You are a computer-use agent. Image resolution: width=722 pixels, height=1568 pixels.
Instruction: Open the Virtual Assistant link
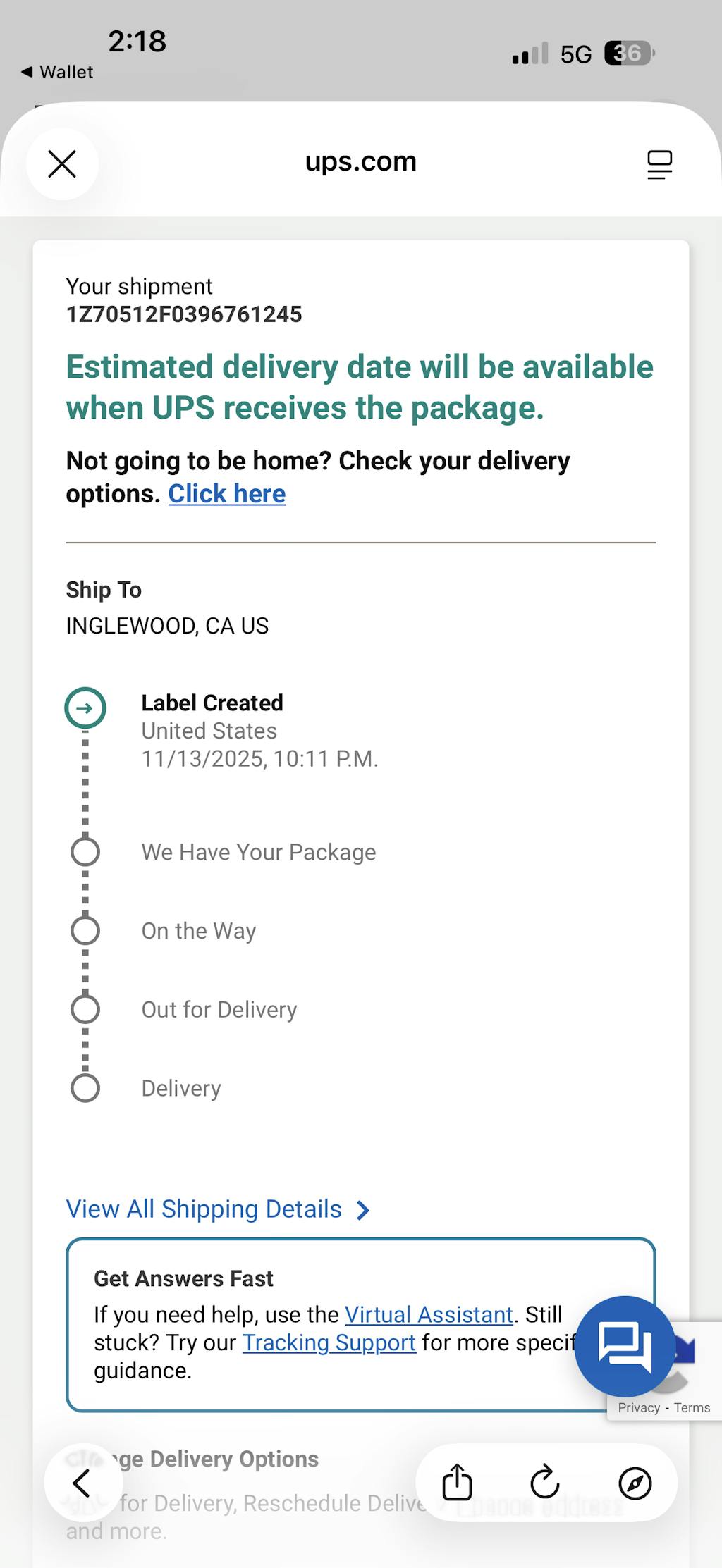pyautogui.click(x=429, y=1314)
